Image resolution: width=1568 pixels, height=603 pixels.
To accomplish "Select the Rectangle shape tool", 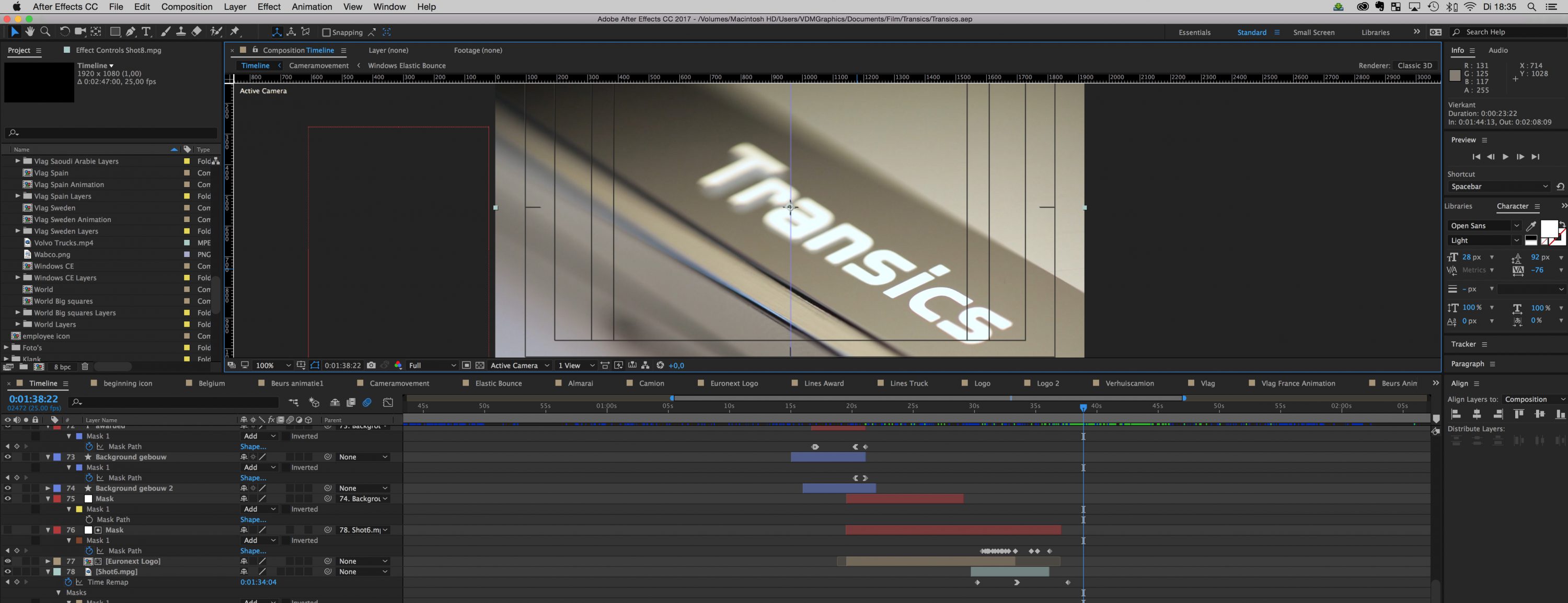I will click(114, 32).
